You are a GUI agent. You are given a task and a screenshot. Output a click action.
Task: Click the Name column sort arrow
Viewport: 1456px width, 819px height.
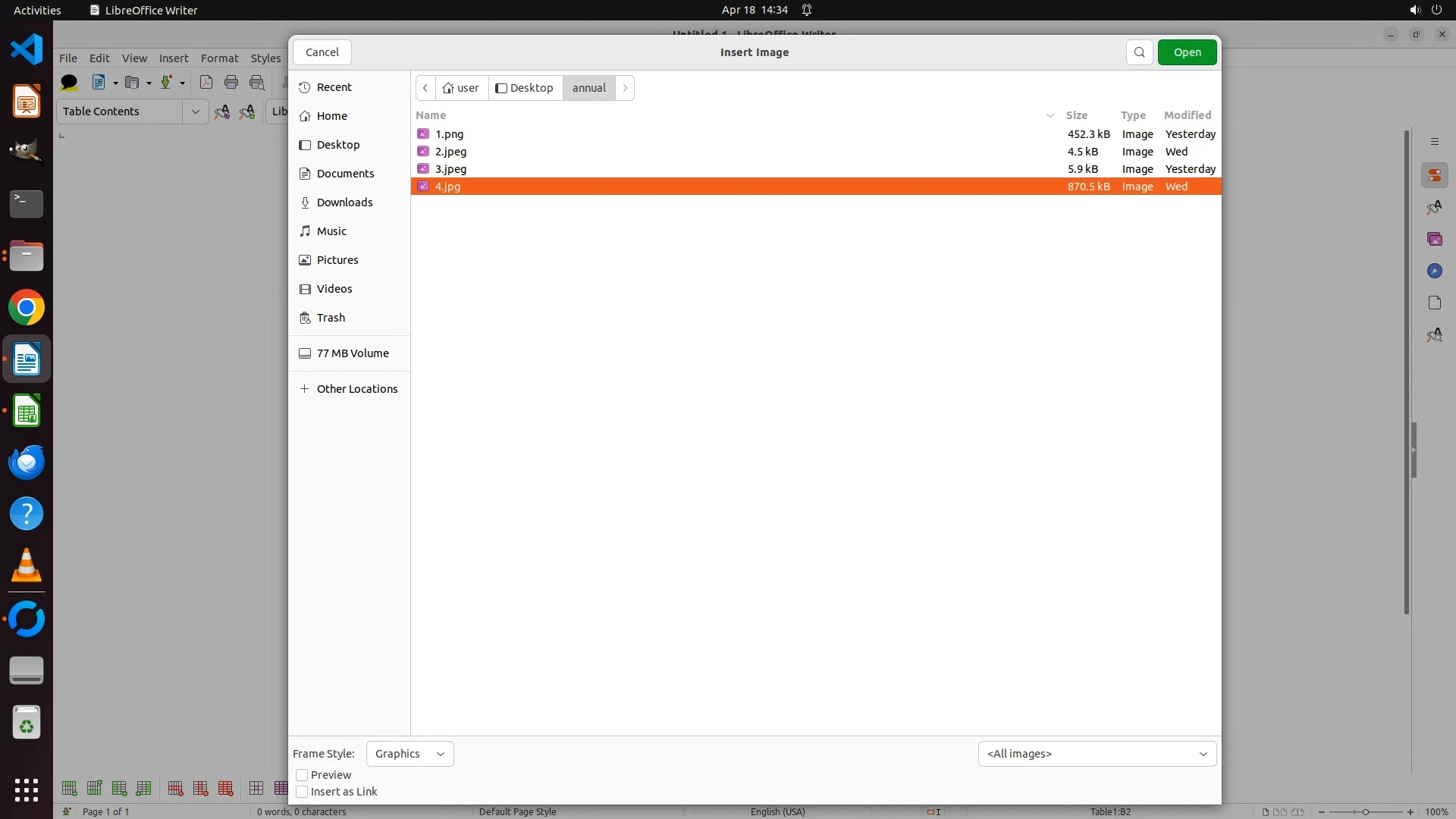point(1050,115)
